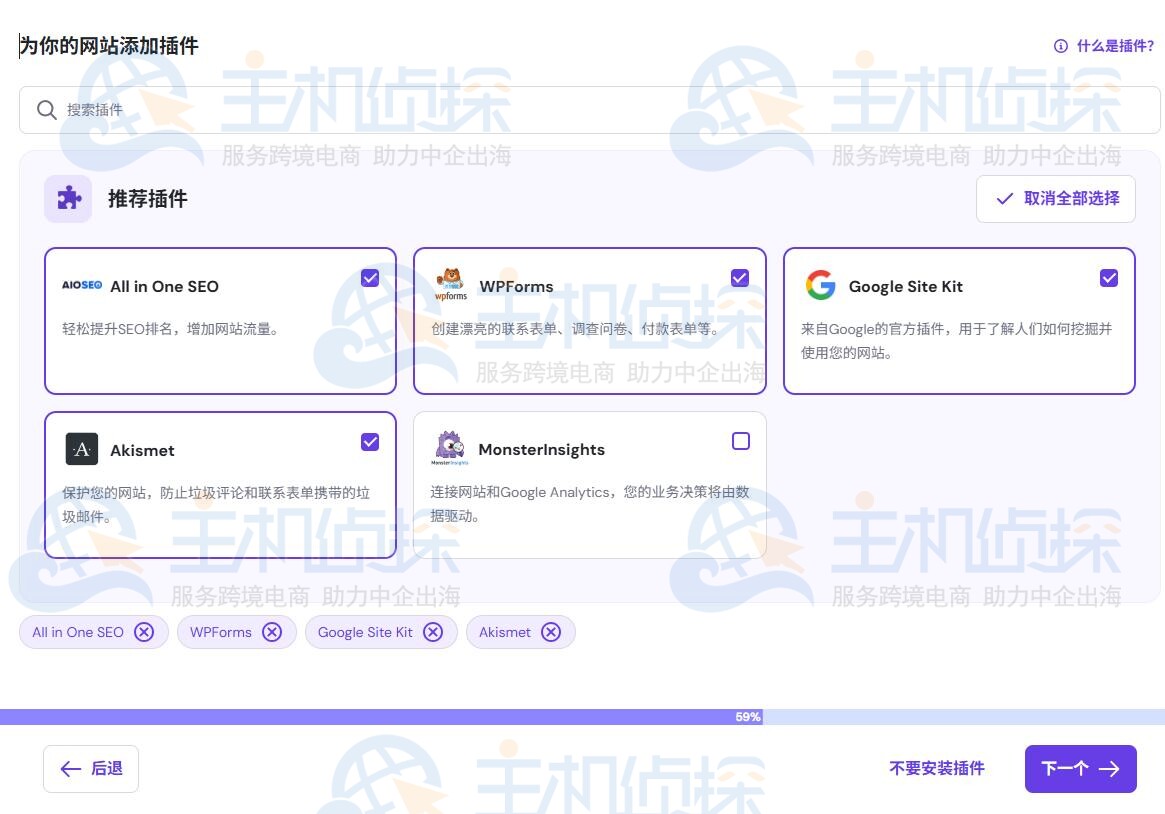The height and width of the screenshot is (814, 1165).
Task: Click the 下一个 next button
Action: tap(1080, 768)
